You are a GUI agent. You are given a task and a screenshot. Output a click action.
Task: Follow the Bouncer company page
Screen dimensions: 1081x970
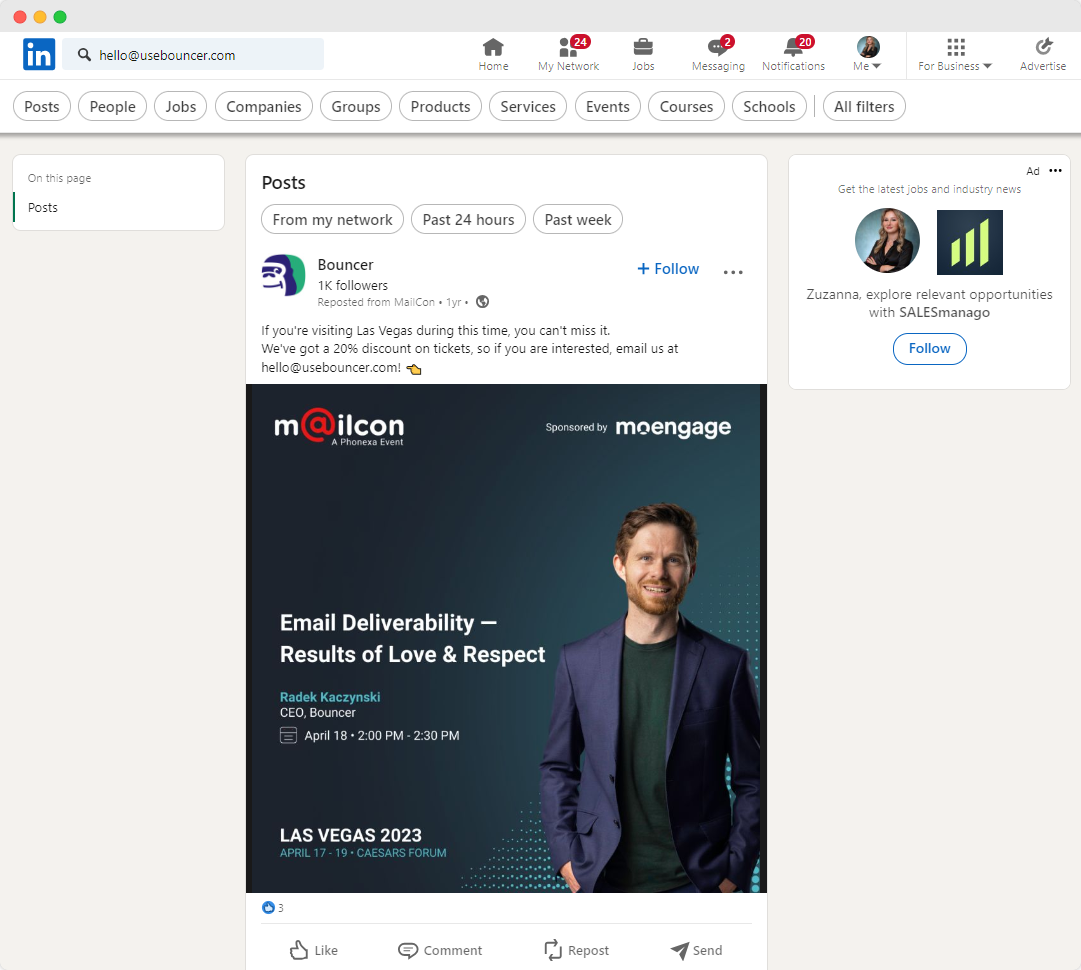pos(668,269)
